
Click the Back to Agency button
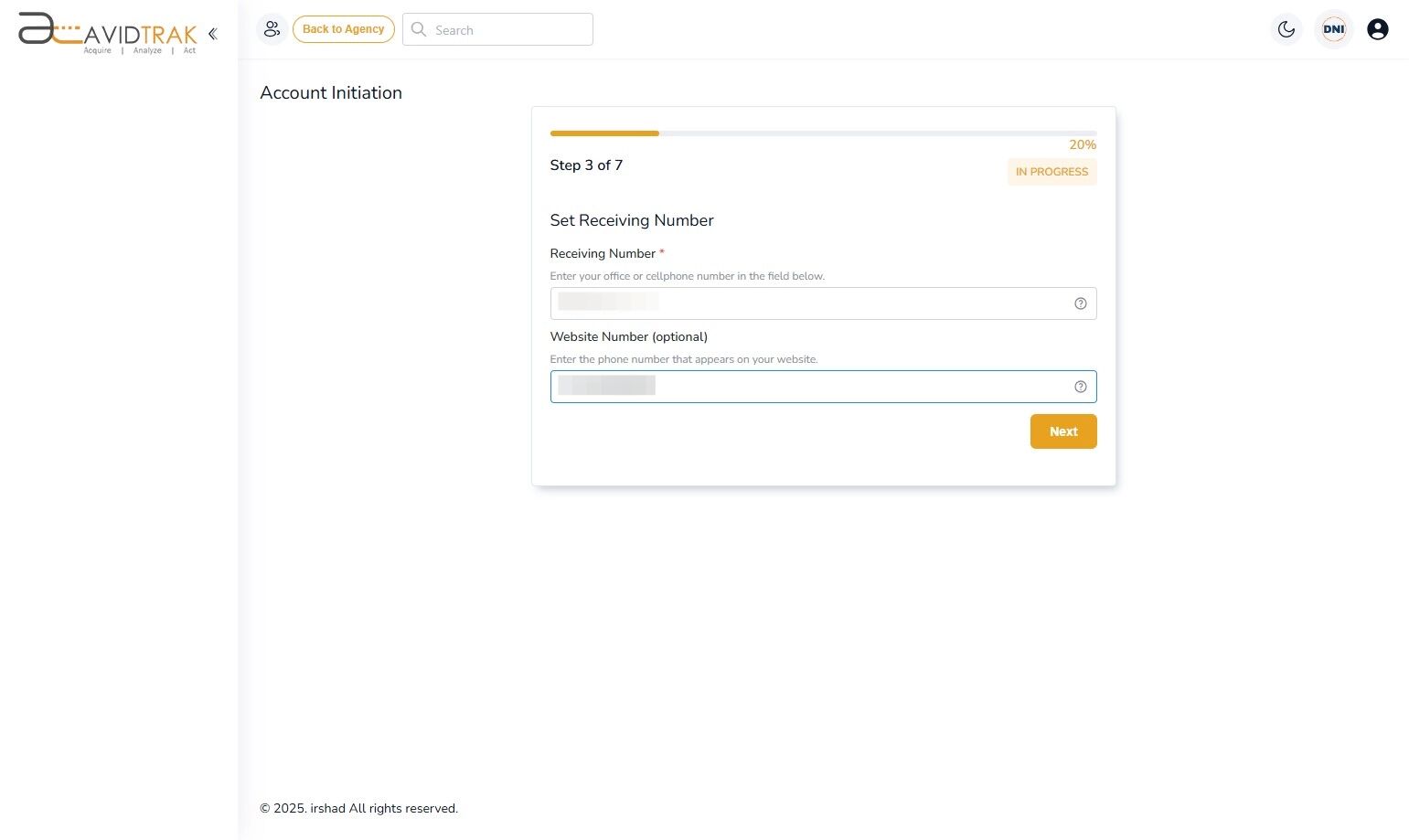pos(343,29)
